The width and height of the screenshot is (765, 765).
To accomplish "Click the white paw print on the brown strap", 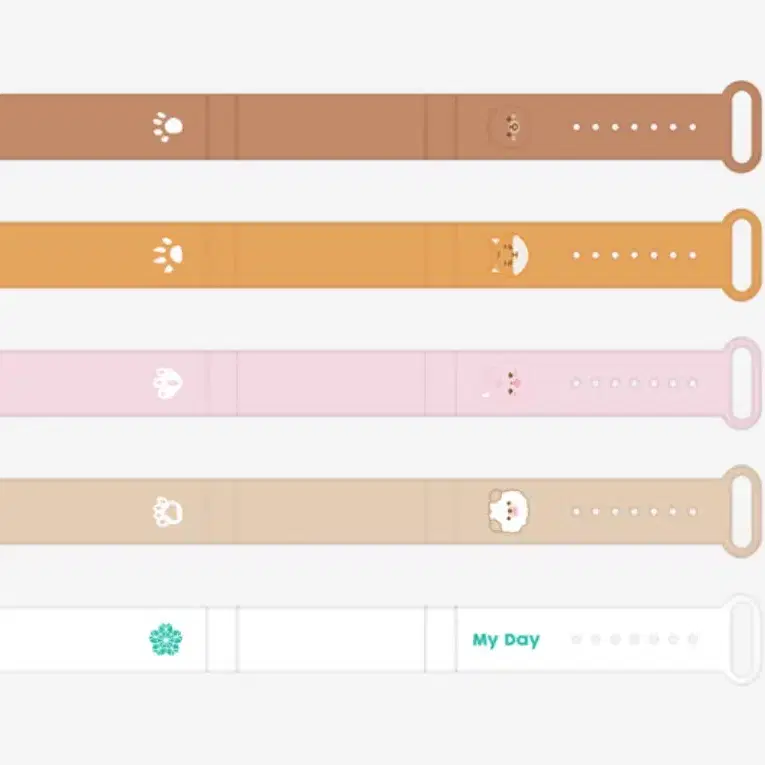I will pos(167,127).
